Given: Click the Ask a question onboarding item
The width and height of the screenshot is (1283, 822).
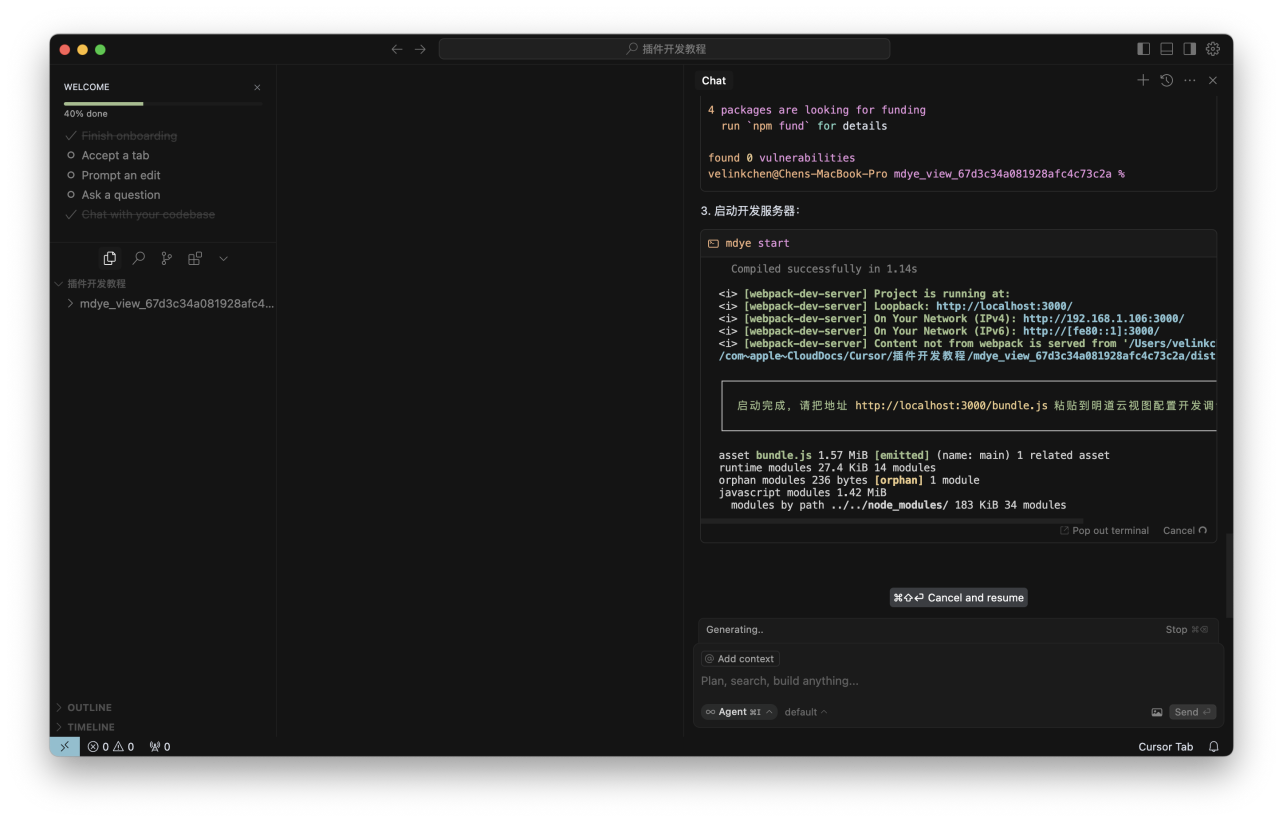Looking at the screenshot, I should [121, 195].
